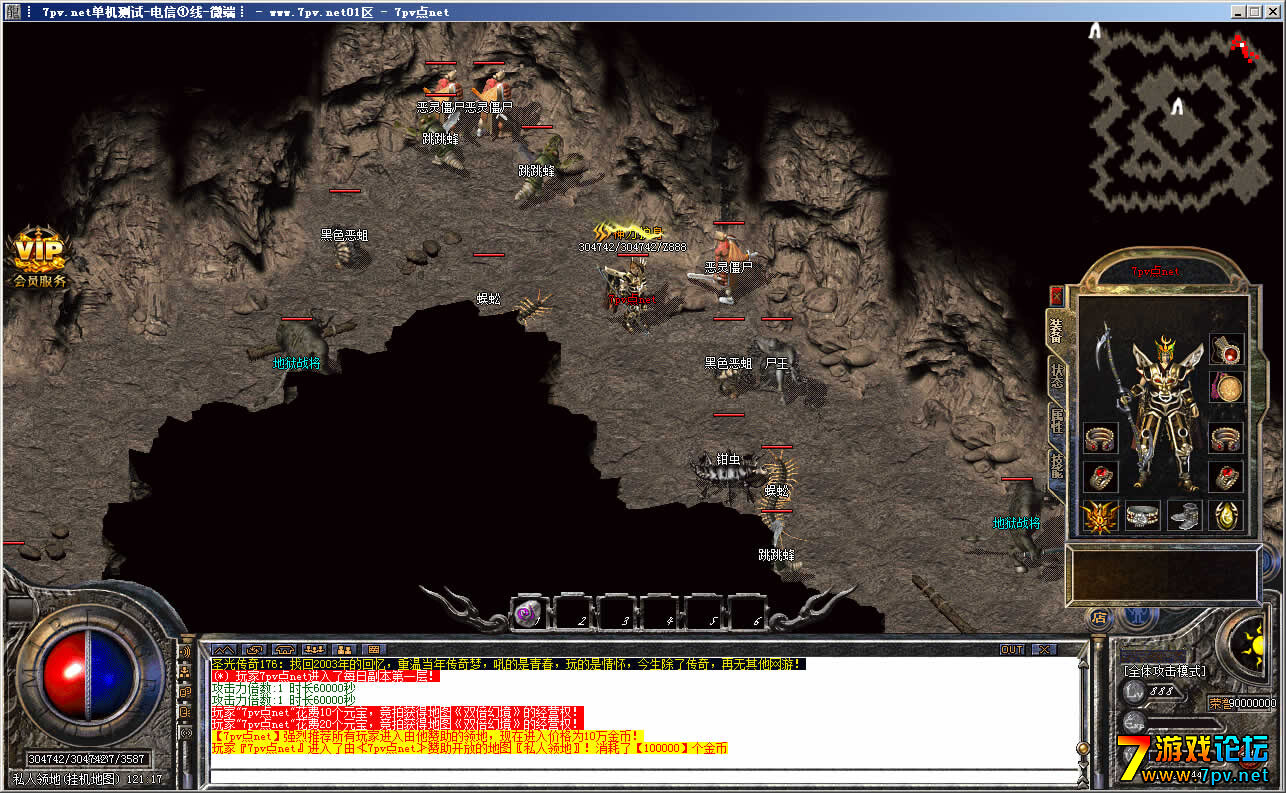
Task: Switch to the 状态 status tab
Action: [x=1057, y=376]
